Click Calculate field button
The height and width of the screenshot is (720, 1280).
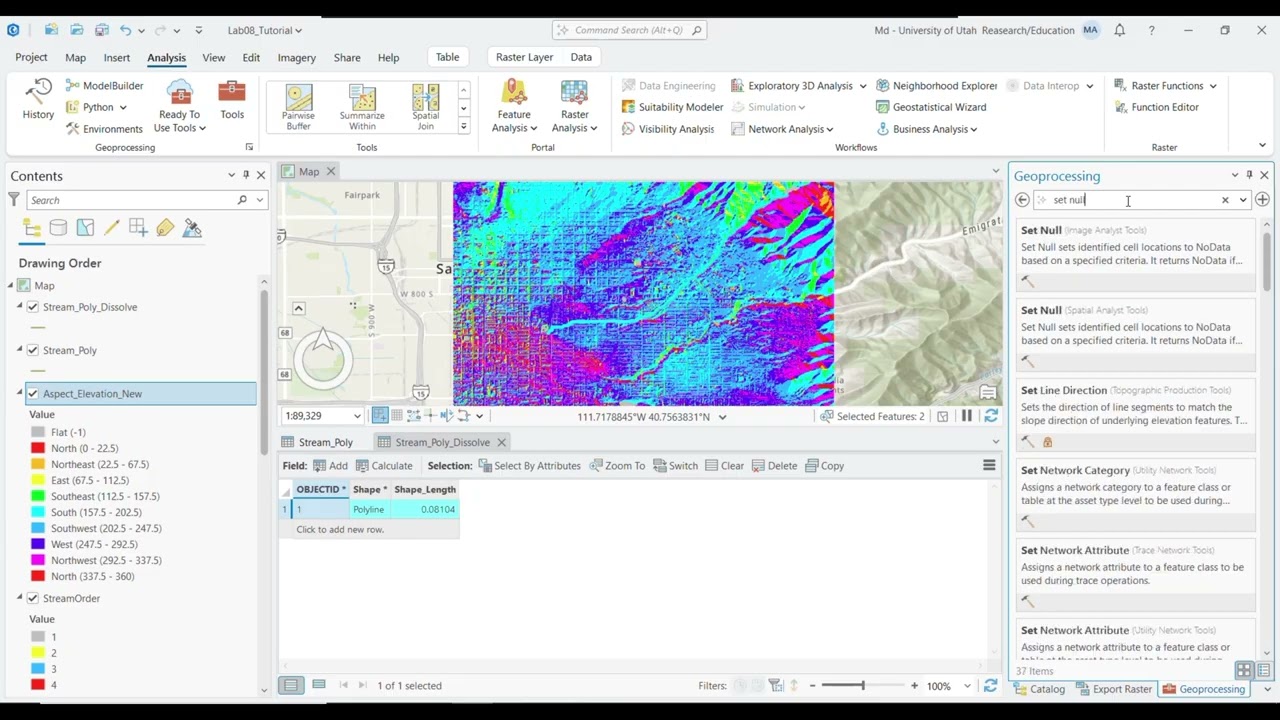click(x=383, y=466)
